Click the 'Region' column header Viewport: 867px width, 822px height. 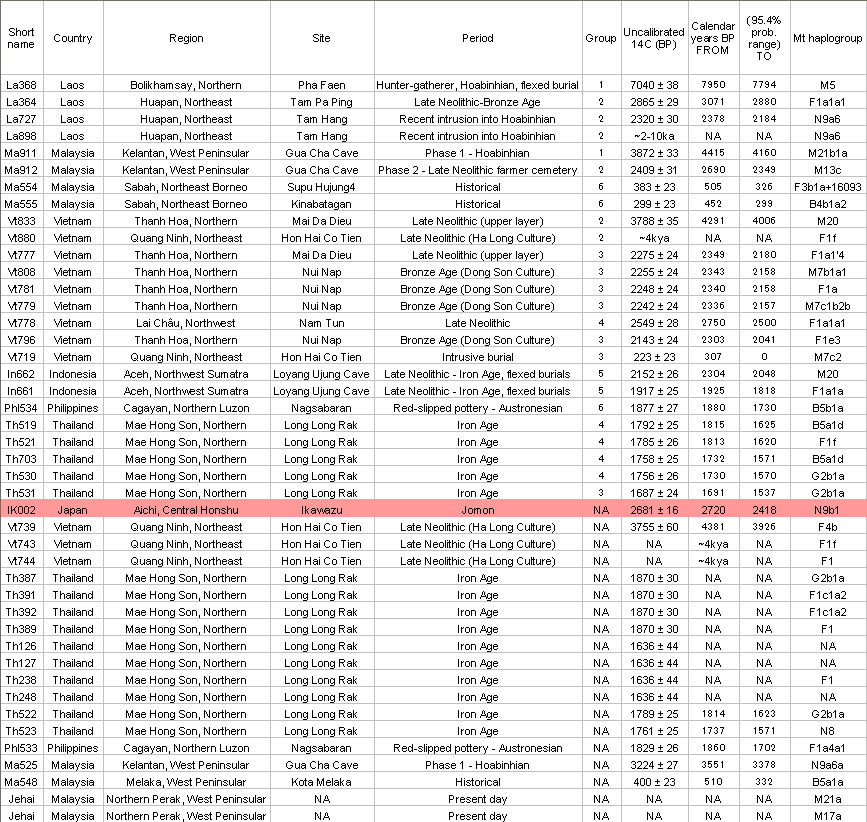coord(186,38)
